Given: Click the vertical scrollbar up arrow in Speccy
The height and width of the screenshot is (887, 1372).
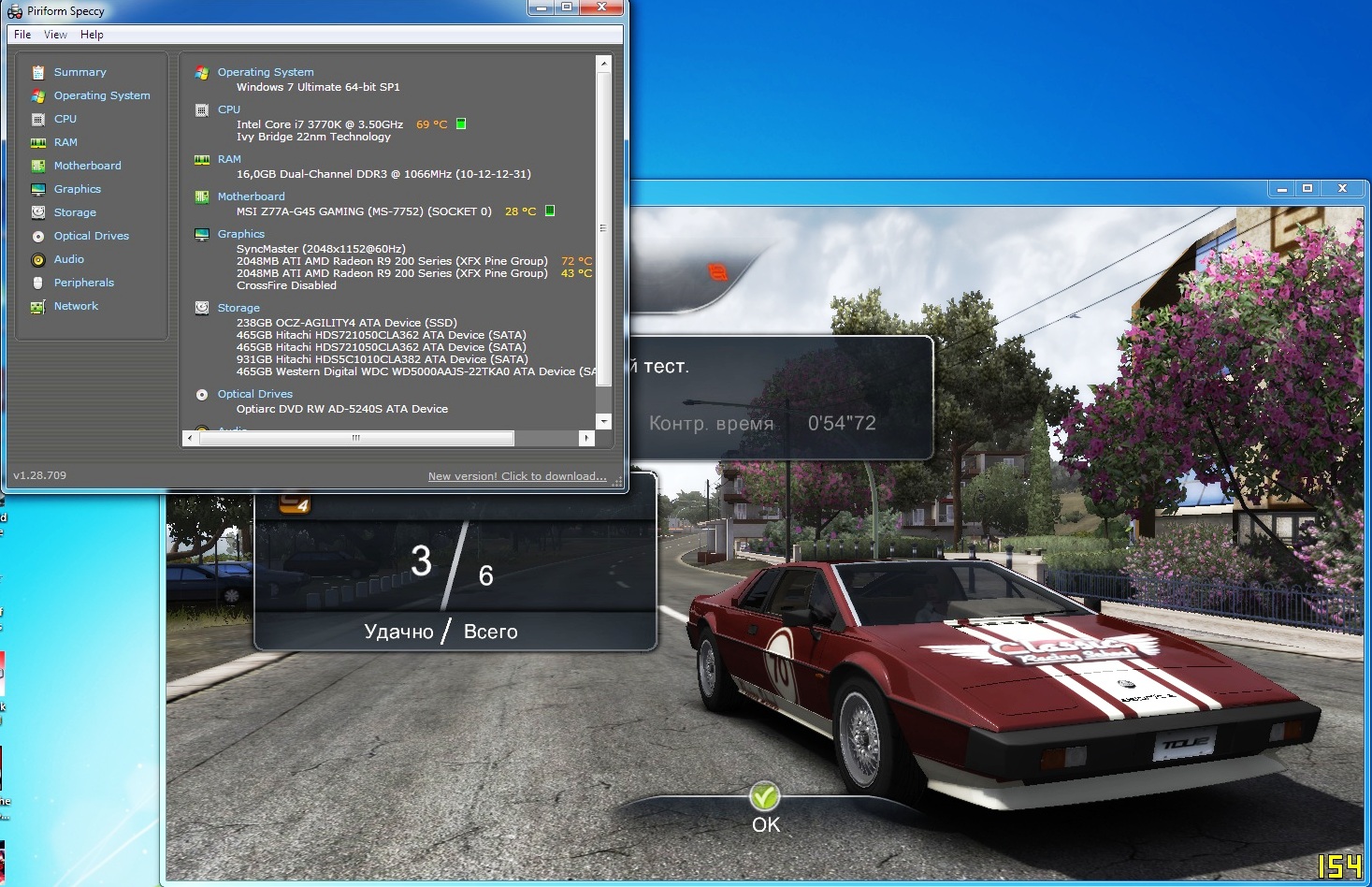Looking at the screenshot, I should [604, 64].
